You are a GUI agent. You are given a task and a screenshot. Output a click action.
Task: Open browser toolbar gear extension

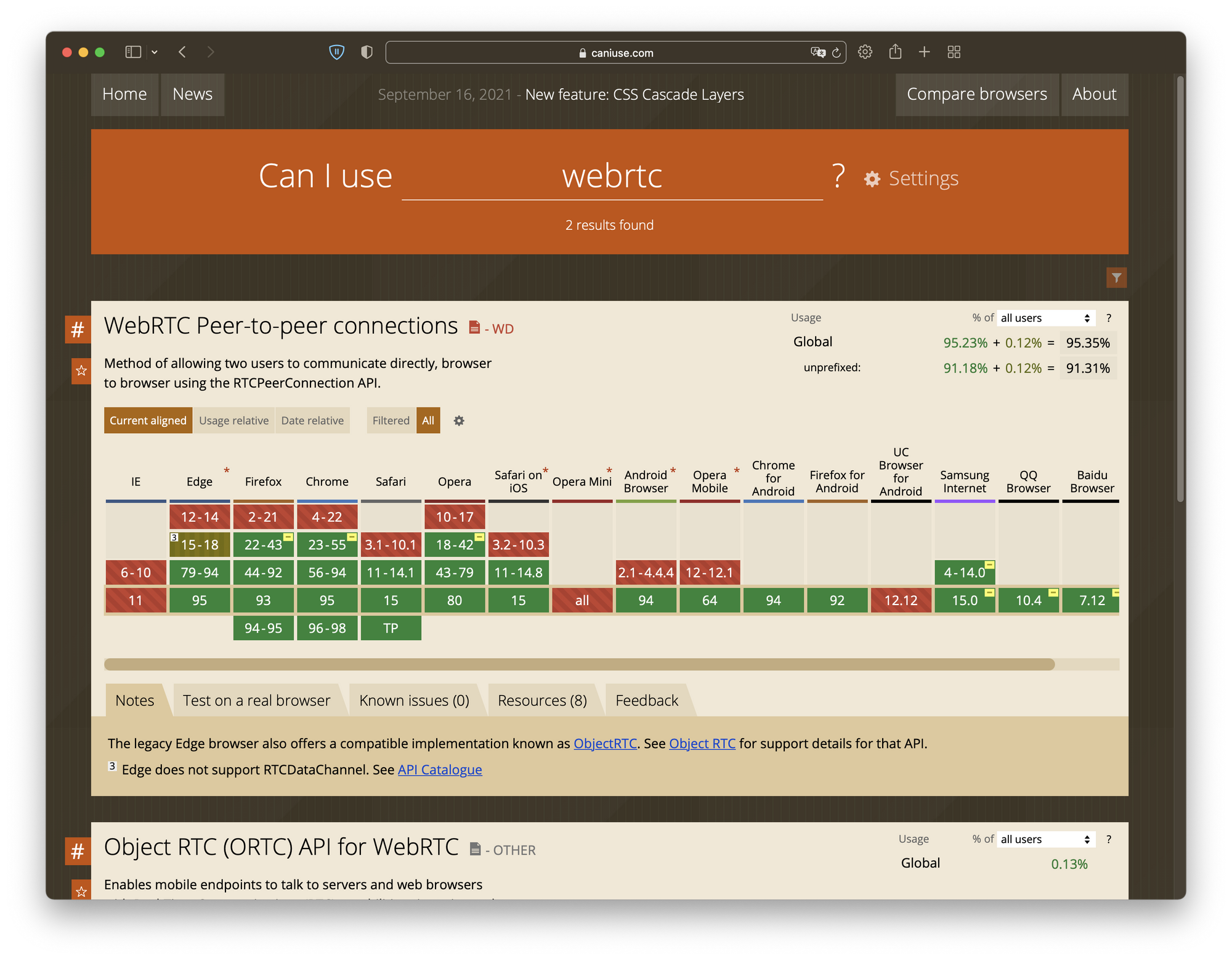[x=865, y=52]
